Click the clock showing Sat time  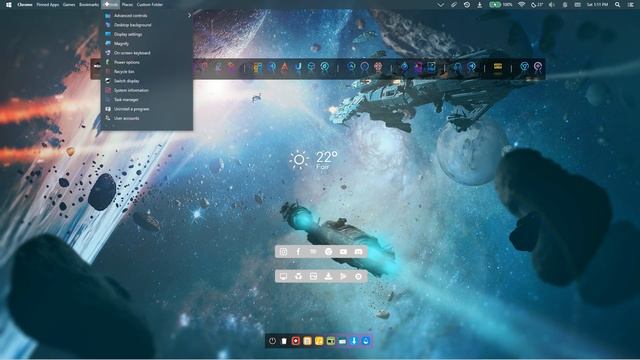597,5
